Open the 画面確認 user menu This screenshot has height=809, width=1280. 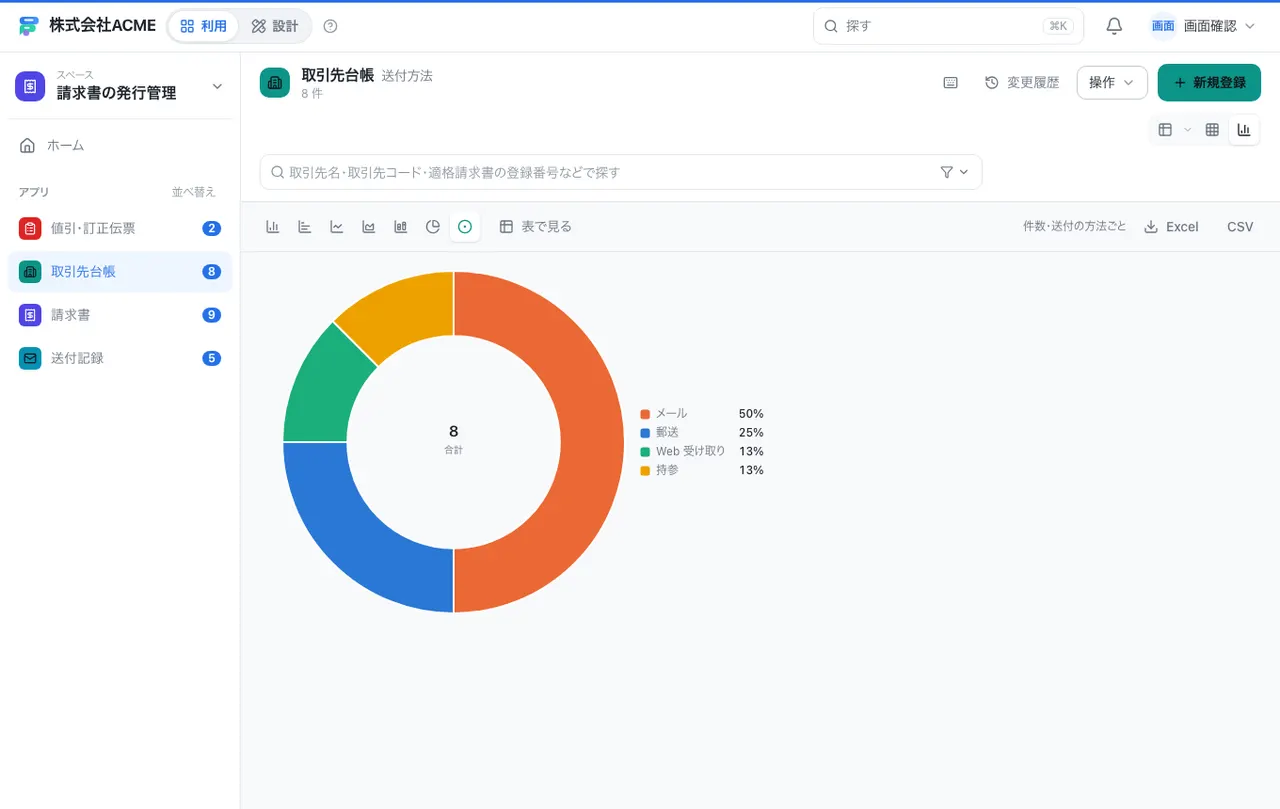1203,26
